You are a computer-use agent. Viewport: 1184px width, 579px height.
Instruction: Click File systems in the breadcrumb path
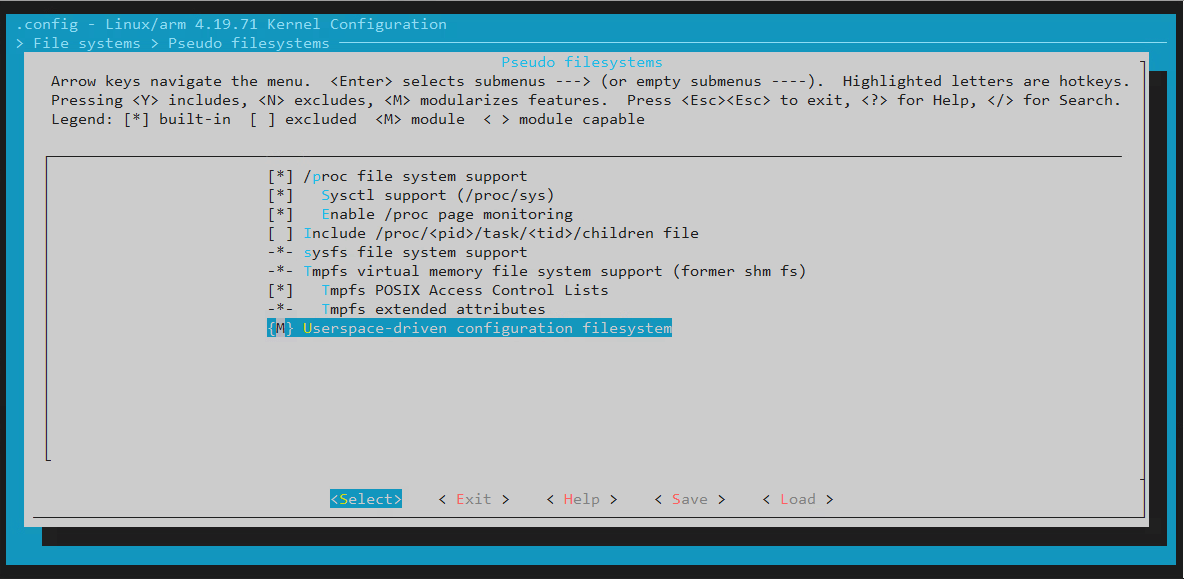[x=87, y=43]
